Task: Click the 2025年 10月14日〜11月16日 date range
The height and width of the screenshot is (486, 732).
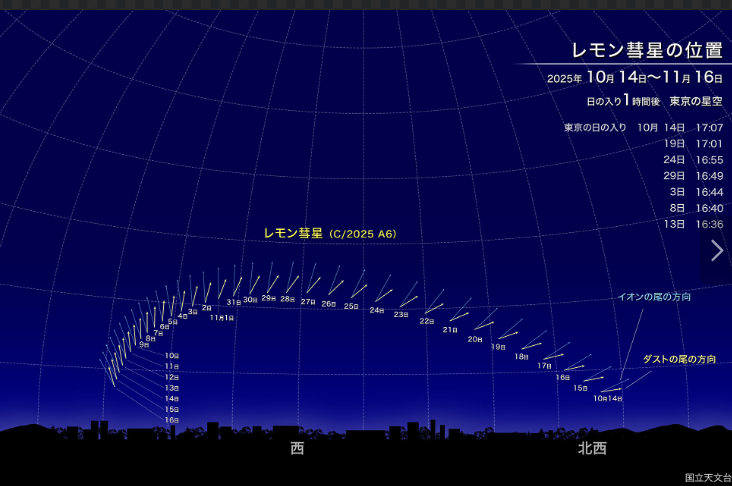Action: click(634, 78)
